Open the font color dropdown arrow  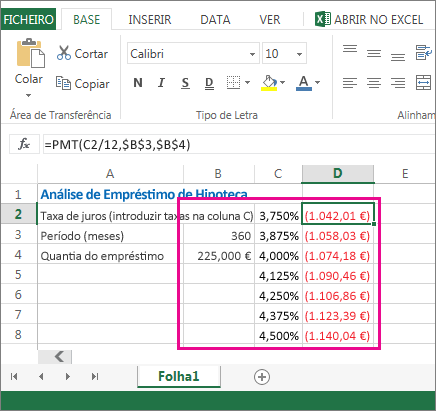(317, 82)
